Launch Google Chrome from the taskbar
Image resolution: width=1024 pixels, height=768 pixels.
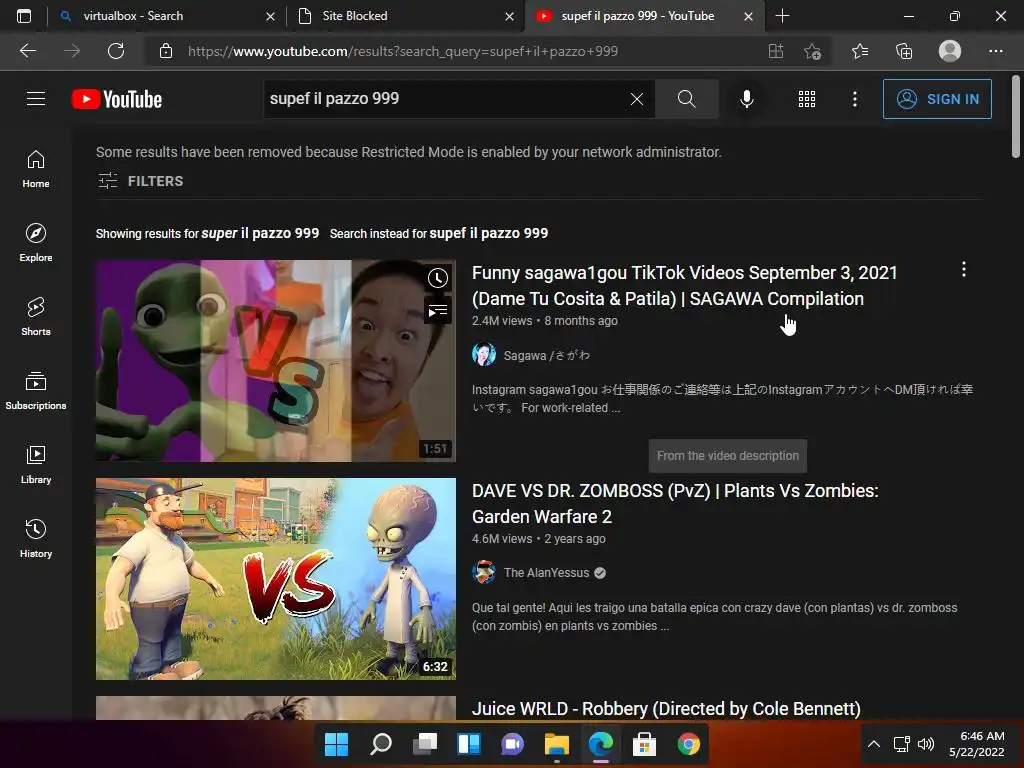pos(688,744)
